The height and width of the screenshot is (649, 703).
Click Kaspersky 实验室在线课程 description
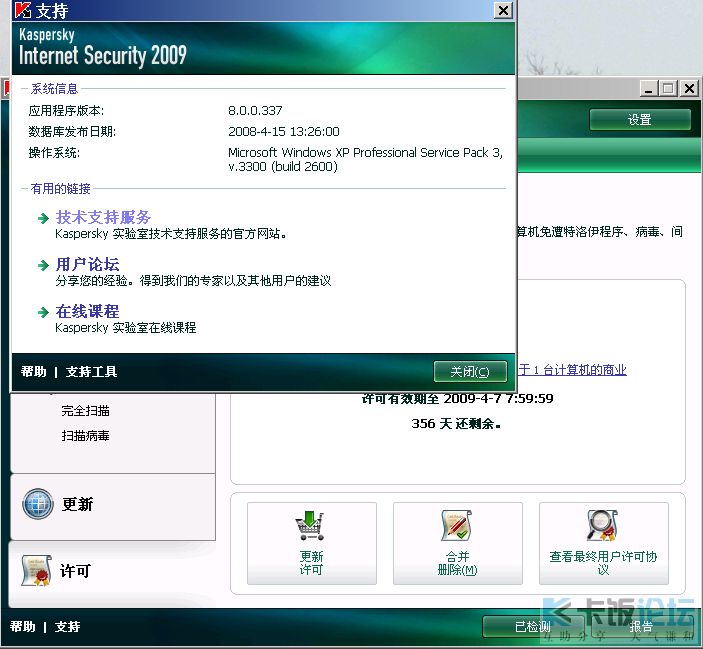click(126, 328)
